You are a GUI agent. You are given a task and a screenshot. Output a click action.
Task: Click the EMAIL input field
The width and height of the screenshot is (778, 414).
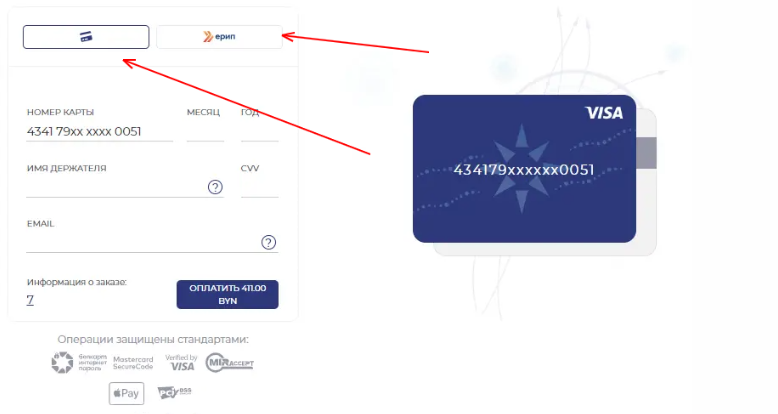pyautogui.click(x=143, y=243)
